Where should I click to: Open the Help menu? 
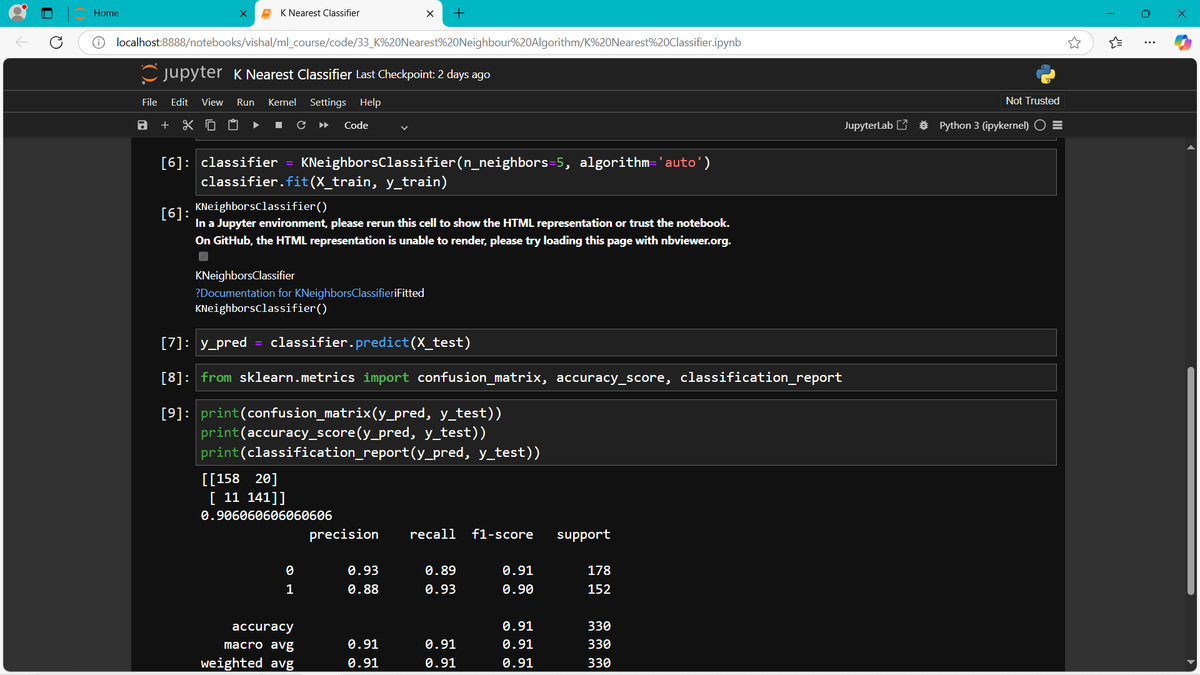370,102
